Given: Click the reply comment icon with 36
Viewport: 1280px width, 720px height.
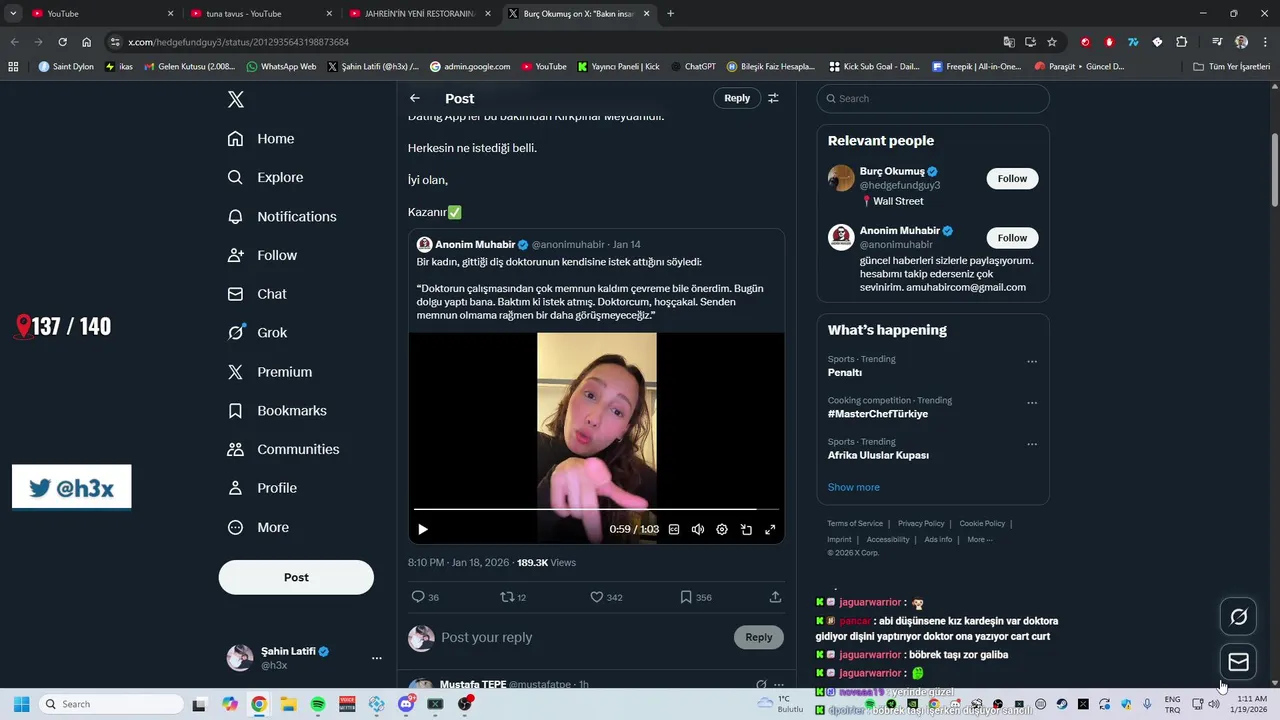Looking at the screenshot, I should [425, 597].
